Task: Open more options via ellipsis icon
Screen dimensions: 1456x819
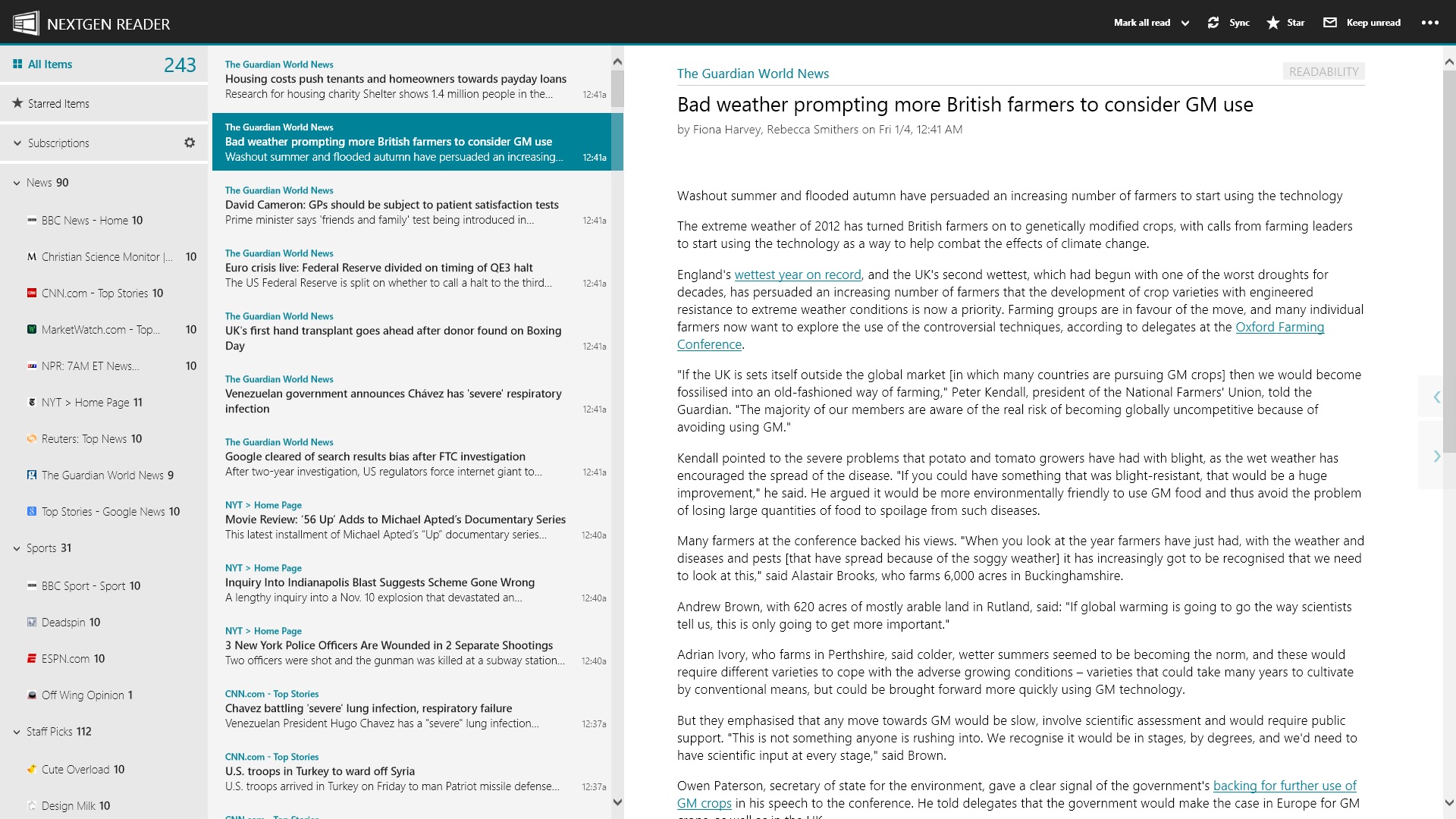Action: pyautogui.click(x=1430, y=23)
